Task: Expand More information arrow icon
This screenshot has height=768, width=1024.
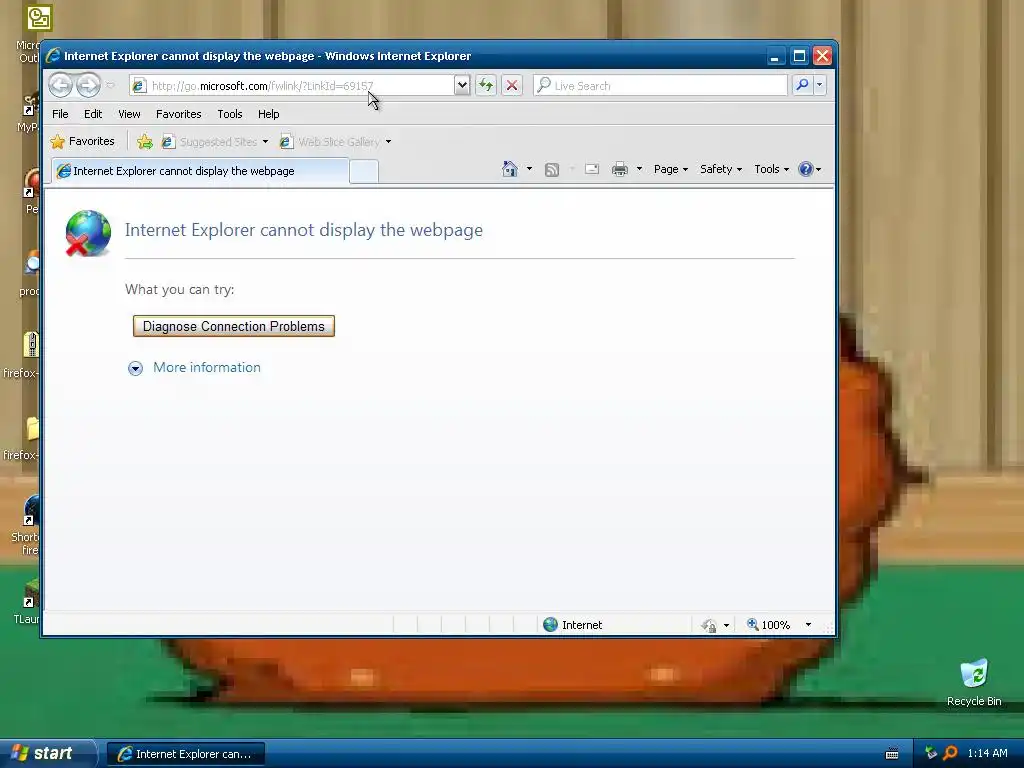Action: pyautogui.click(x=135, y=368)
